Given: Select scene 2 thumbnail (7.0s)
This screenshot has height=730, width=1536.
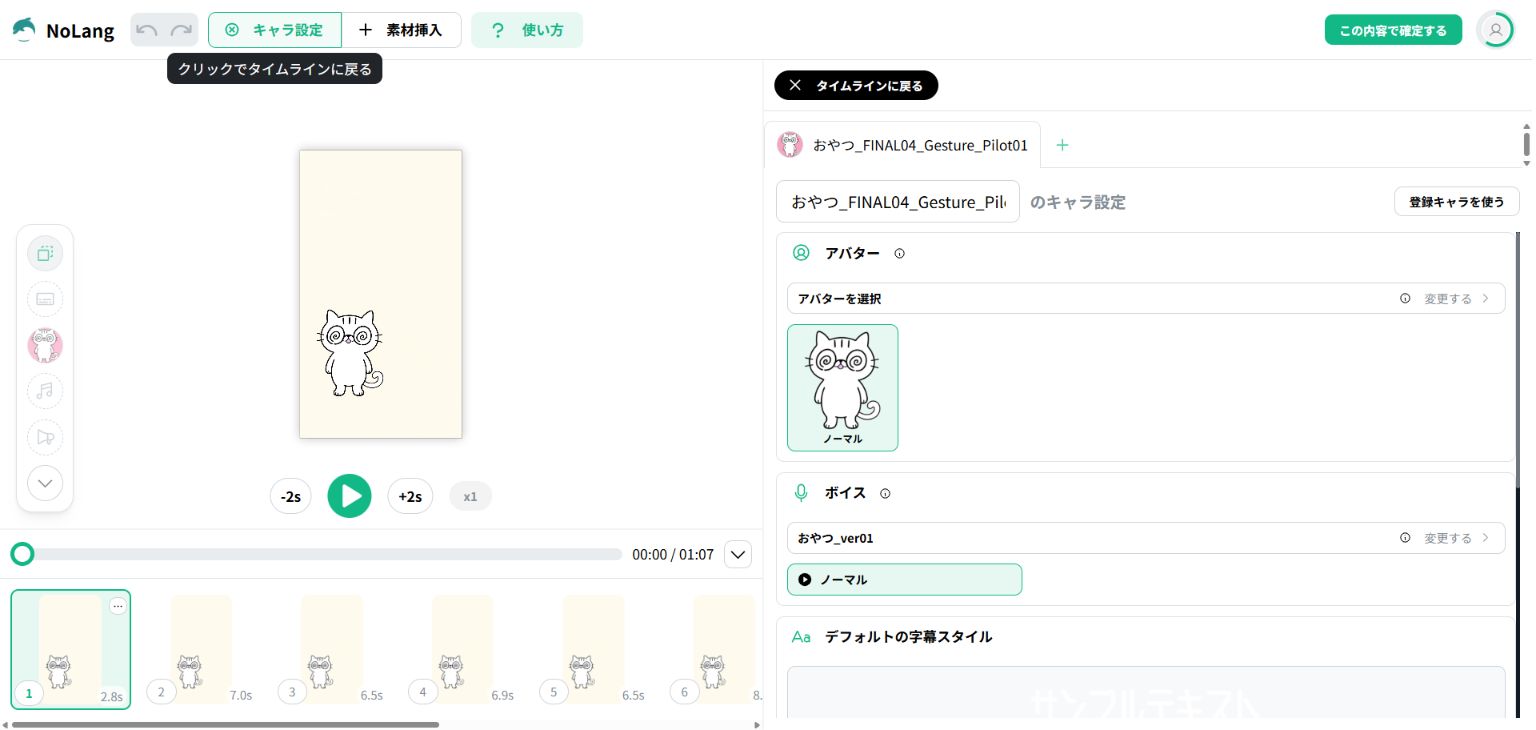Looking at the screenshot, I should 201,649.
